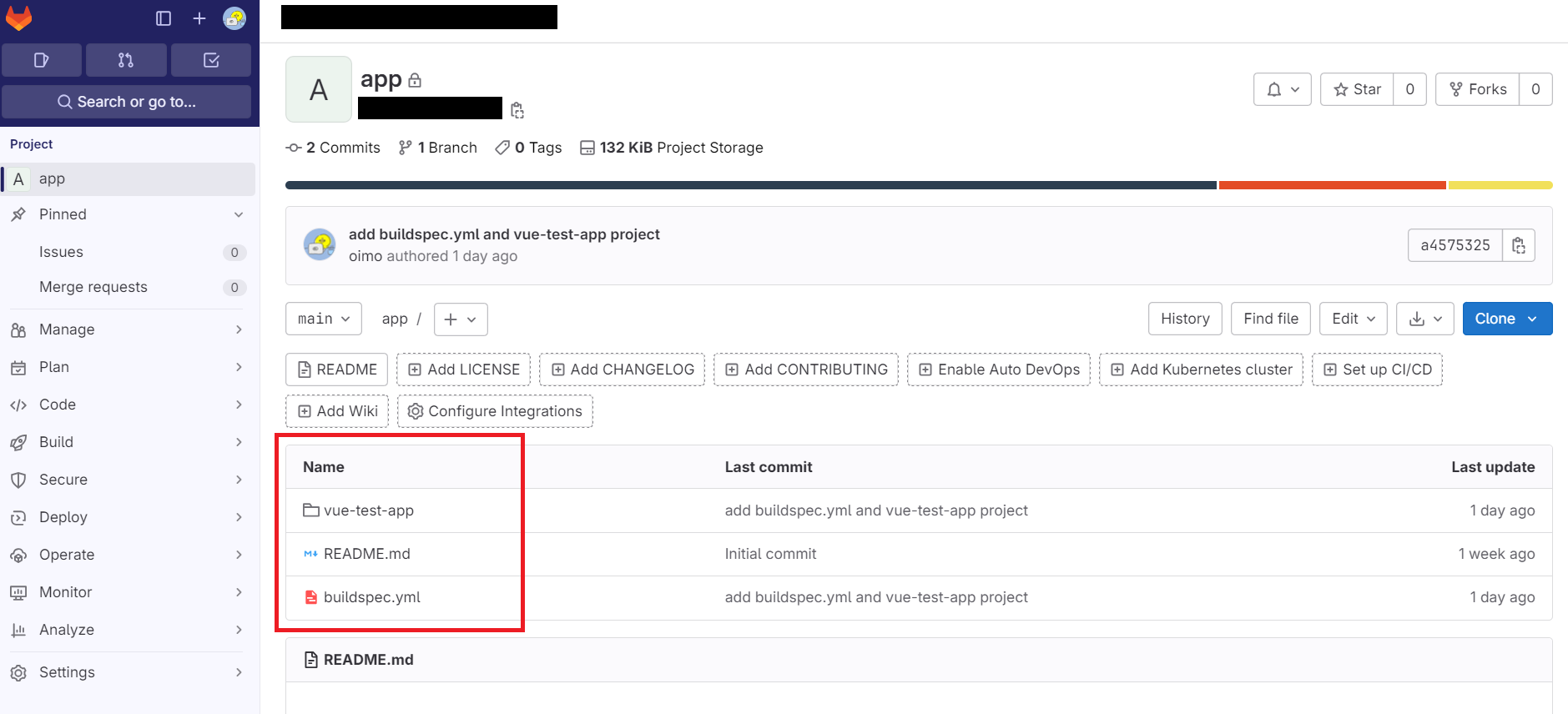Open the main branch dropdown
This screenshot has height=714, width=1568.
point(324,319)
